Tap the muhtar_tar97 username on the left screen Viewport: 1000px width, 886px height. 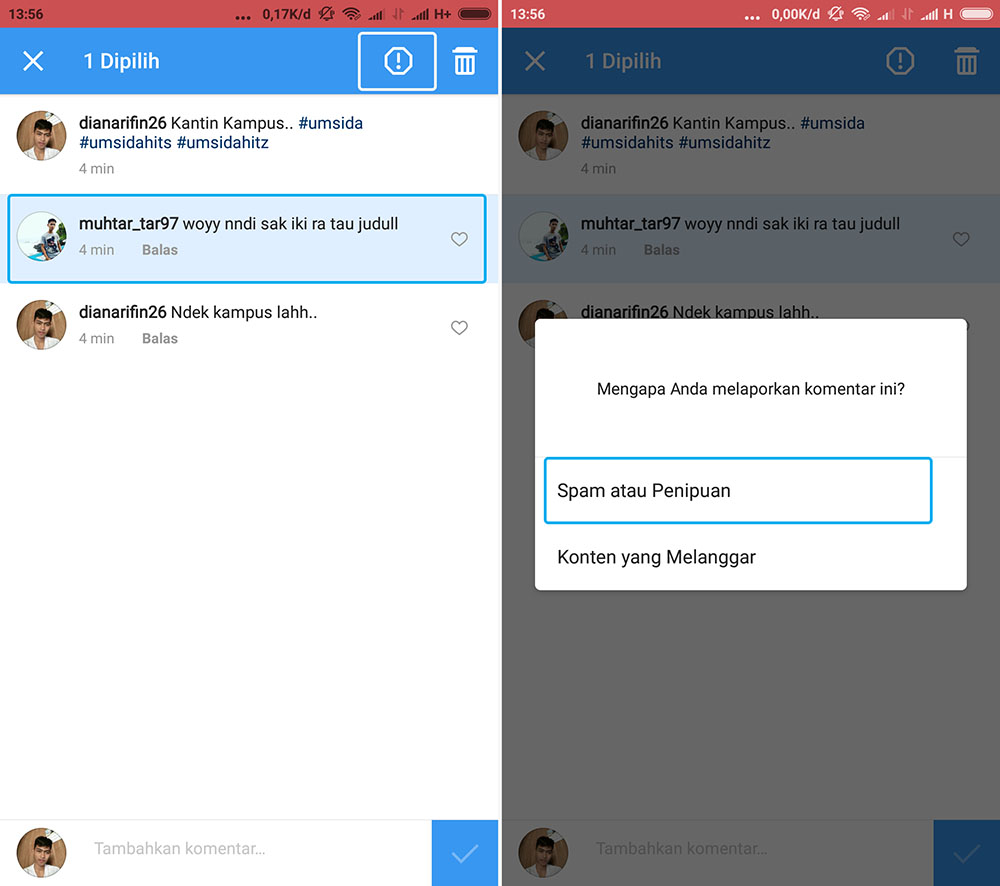point(128,224)
